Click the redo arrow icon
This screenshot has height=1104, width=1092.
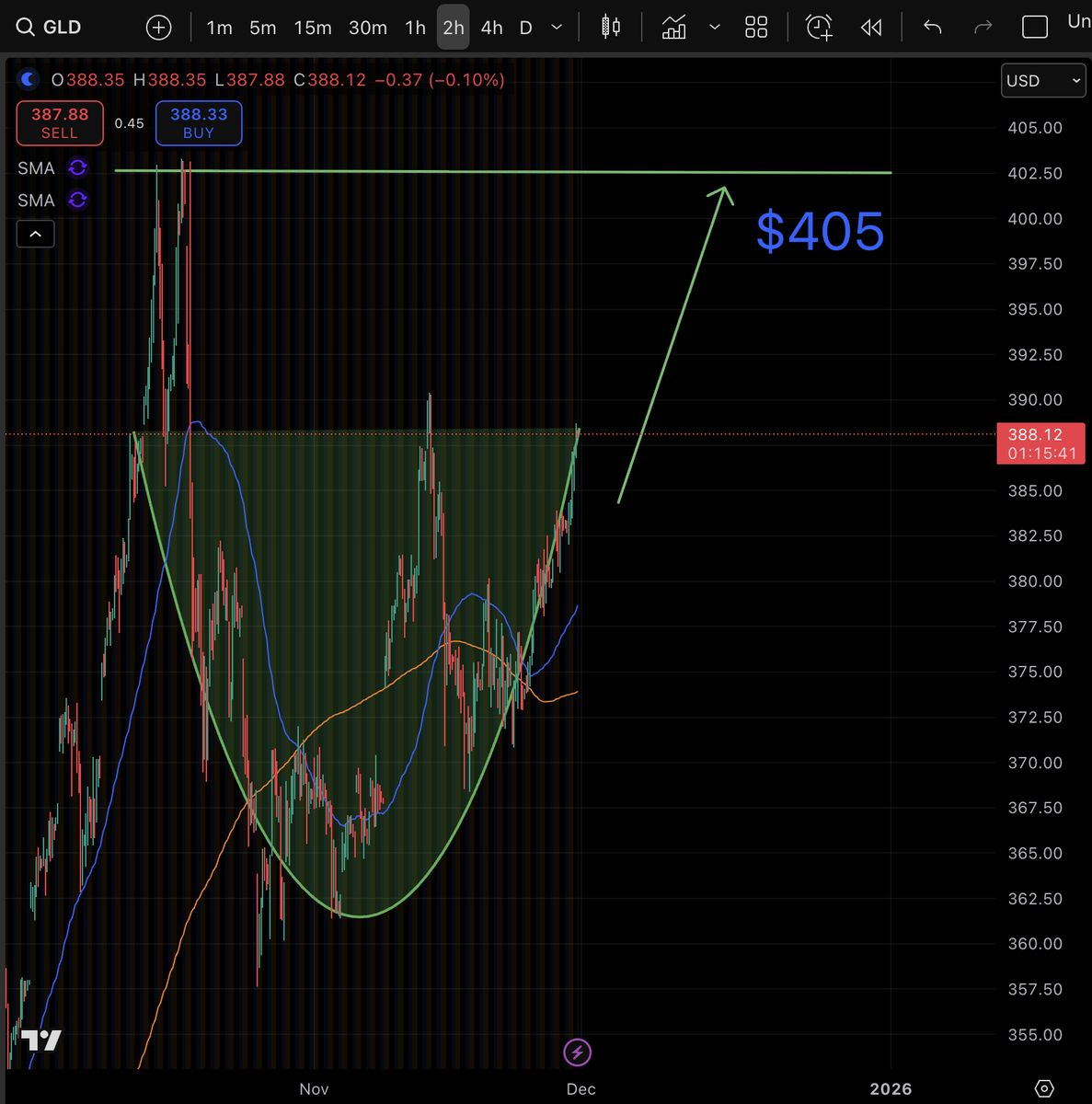983,27
